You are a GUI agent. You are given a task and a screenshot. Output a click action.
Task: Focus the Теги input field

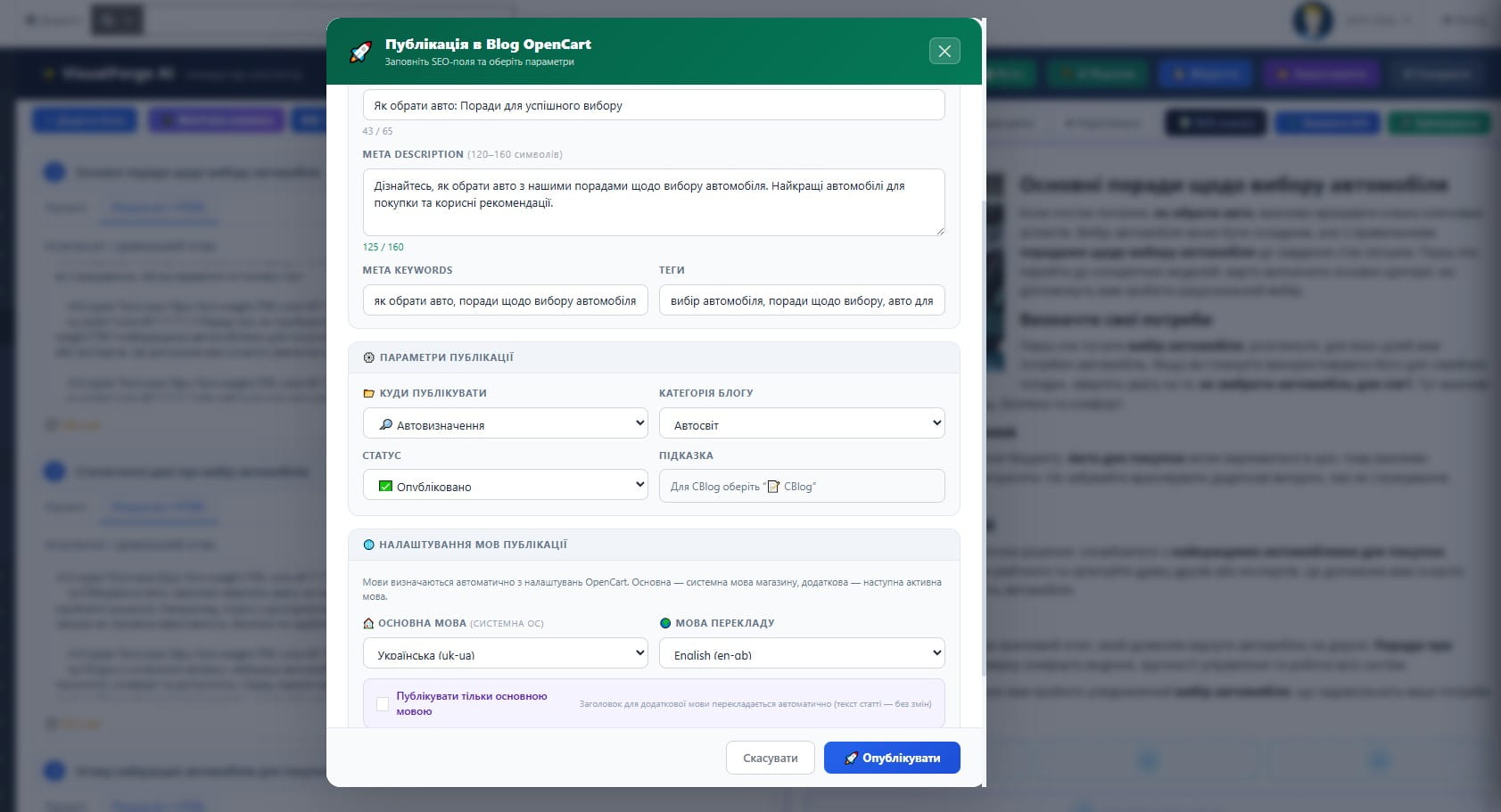point(802,300)
